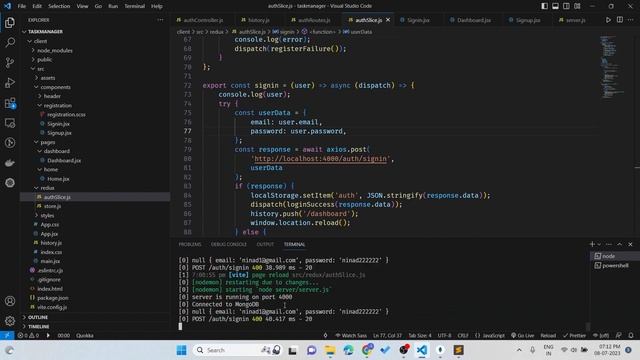Click the CRLF end-of-line selector

point(463,336)
